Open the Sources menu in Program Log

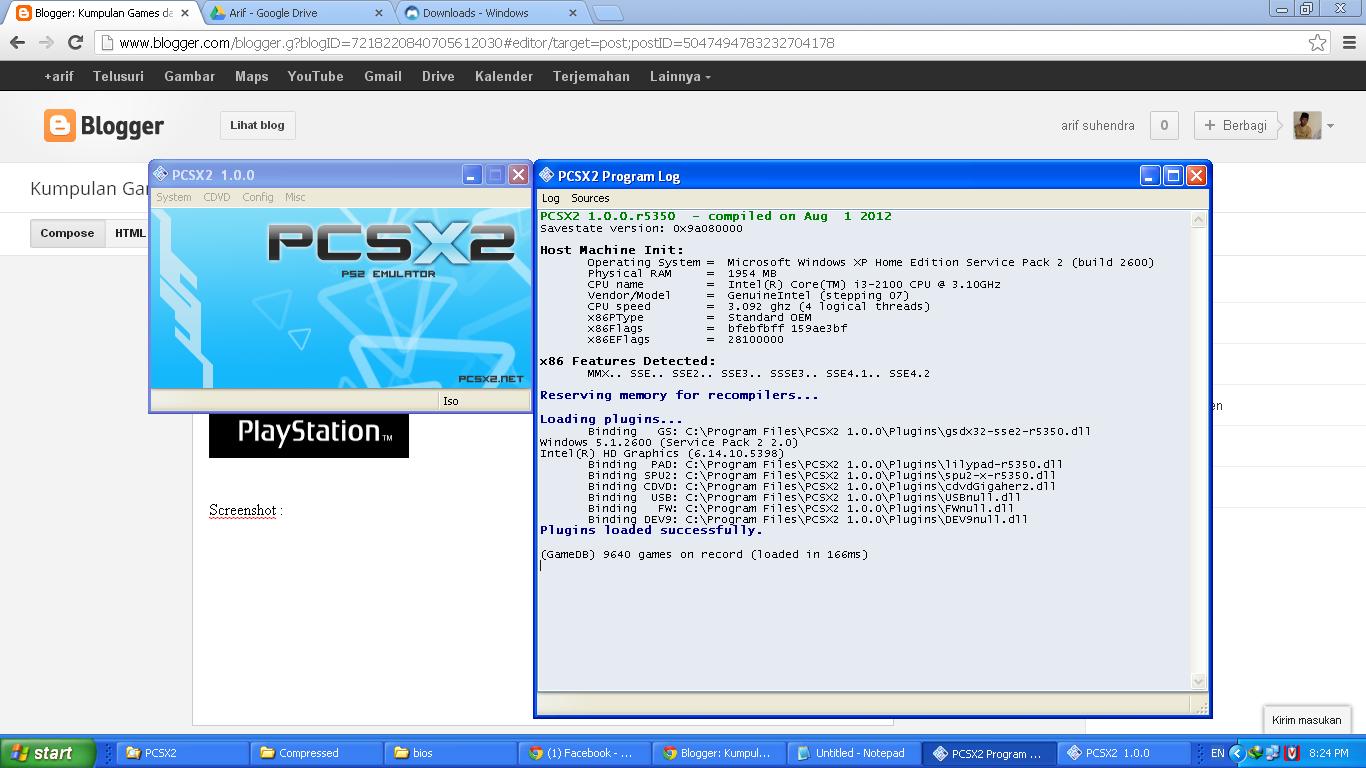[590, 198]
